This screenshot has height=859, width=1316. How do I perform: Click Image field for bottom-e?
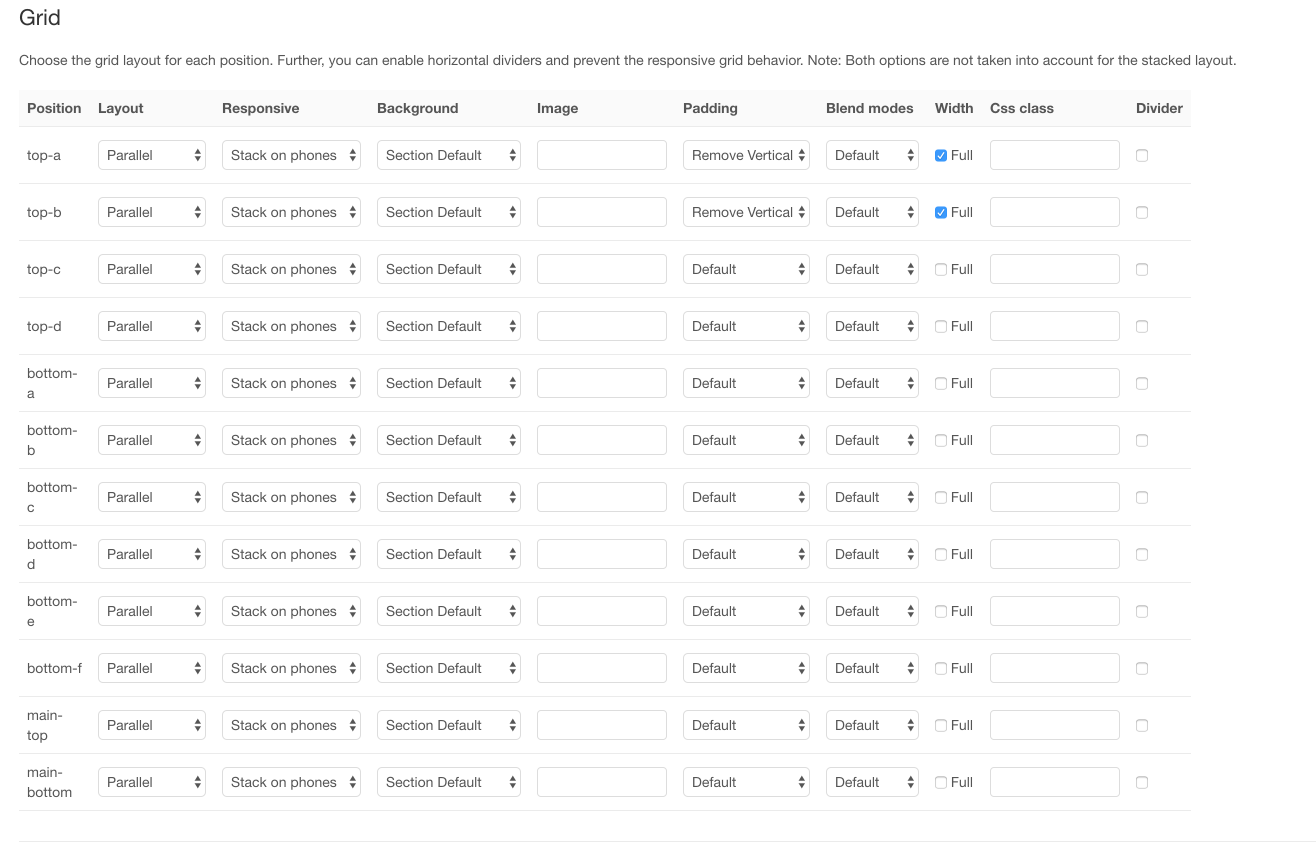[602, 611]
